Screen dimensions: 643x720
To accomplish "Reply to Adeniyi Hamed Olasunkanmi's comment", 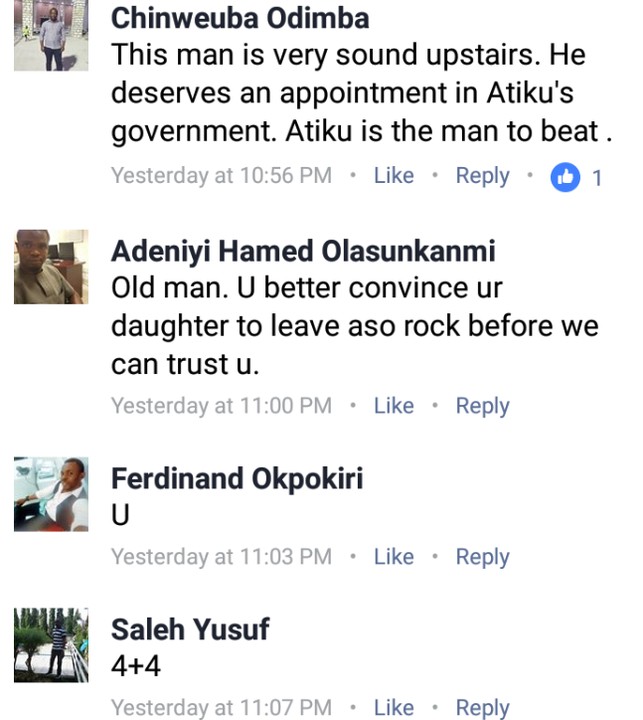I will coord(482,406).
